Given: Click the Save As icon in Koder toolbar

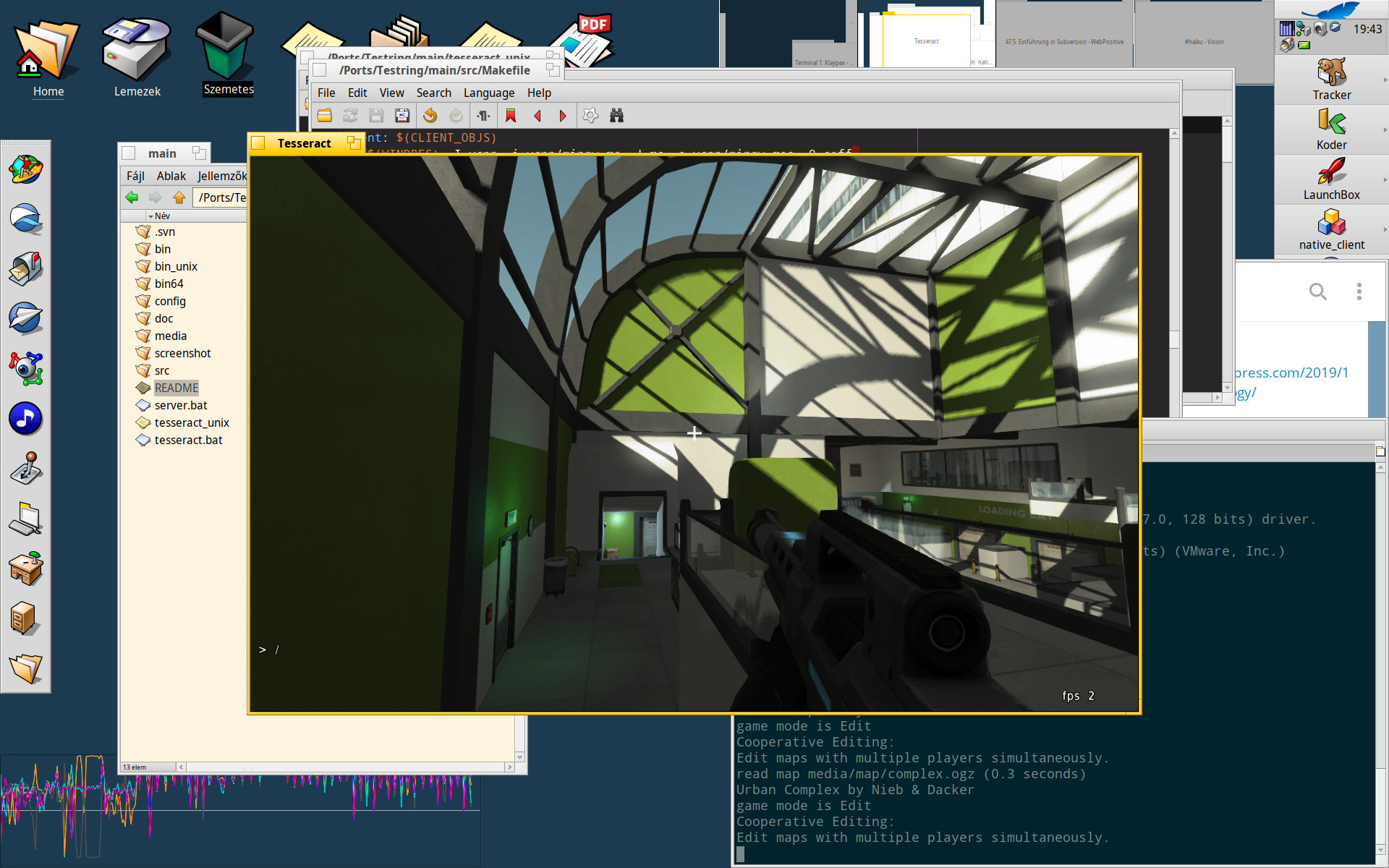Looking at the screenshot, I should [x=402, y=116].
